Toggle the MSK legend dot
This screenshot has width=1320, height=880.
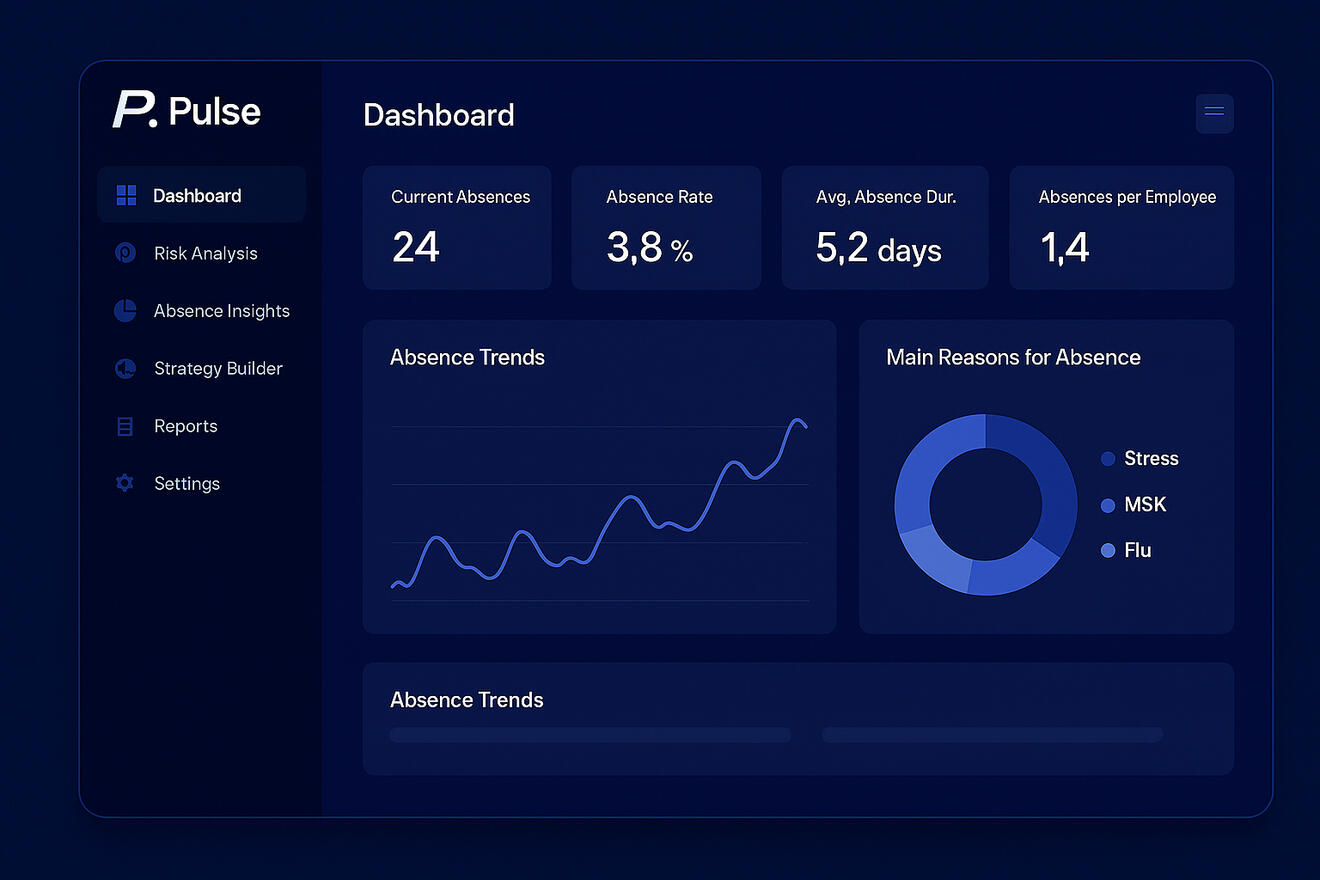[x=1108, y=506]
